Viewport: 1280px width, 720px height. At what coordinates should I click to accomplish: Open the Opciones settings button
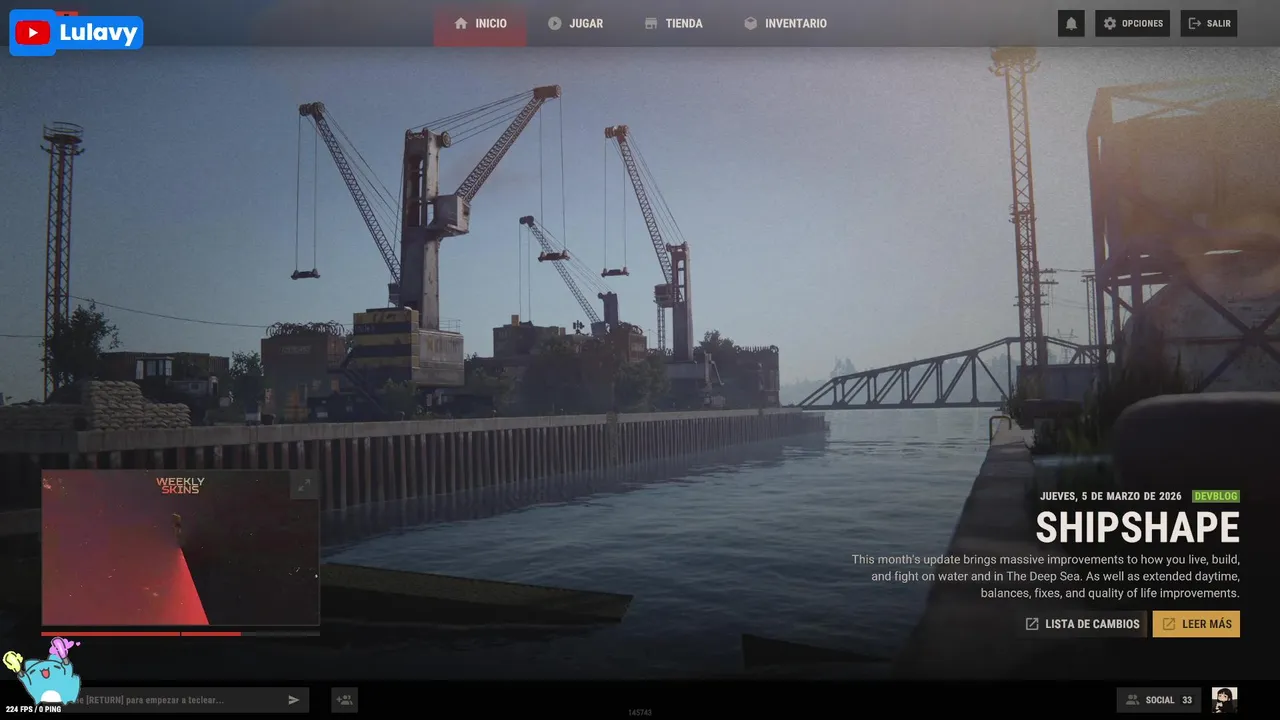(1132, 23)
